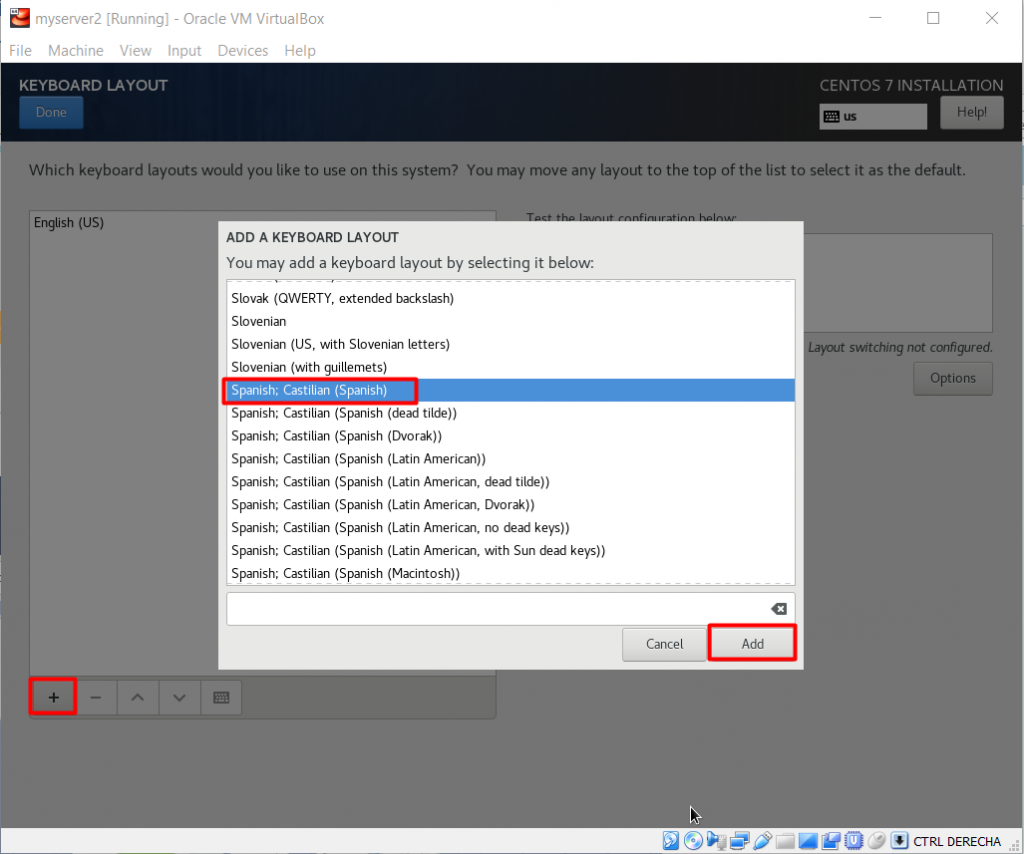Click the CPU virtualization chip status icon
This screenshot has height=854, width=1024.
pyautogui.click(x=854, y=840)
